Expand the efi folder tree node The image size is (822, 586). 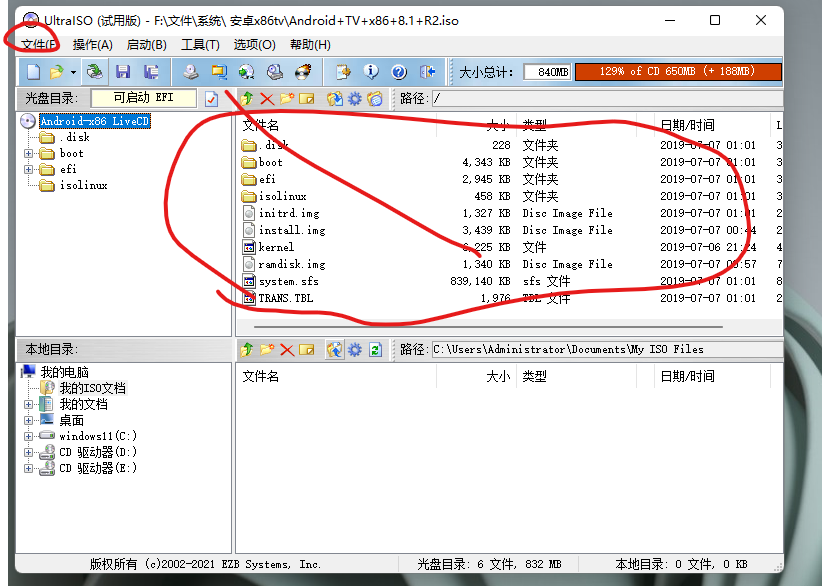pyautogui.click(x=28, y=170)
